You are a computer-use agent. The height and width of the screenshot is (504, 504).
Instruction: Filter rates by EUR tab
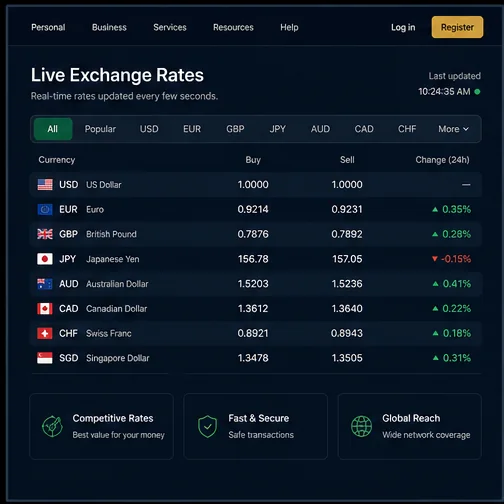192,129
